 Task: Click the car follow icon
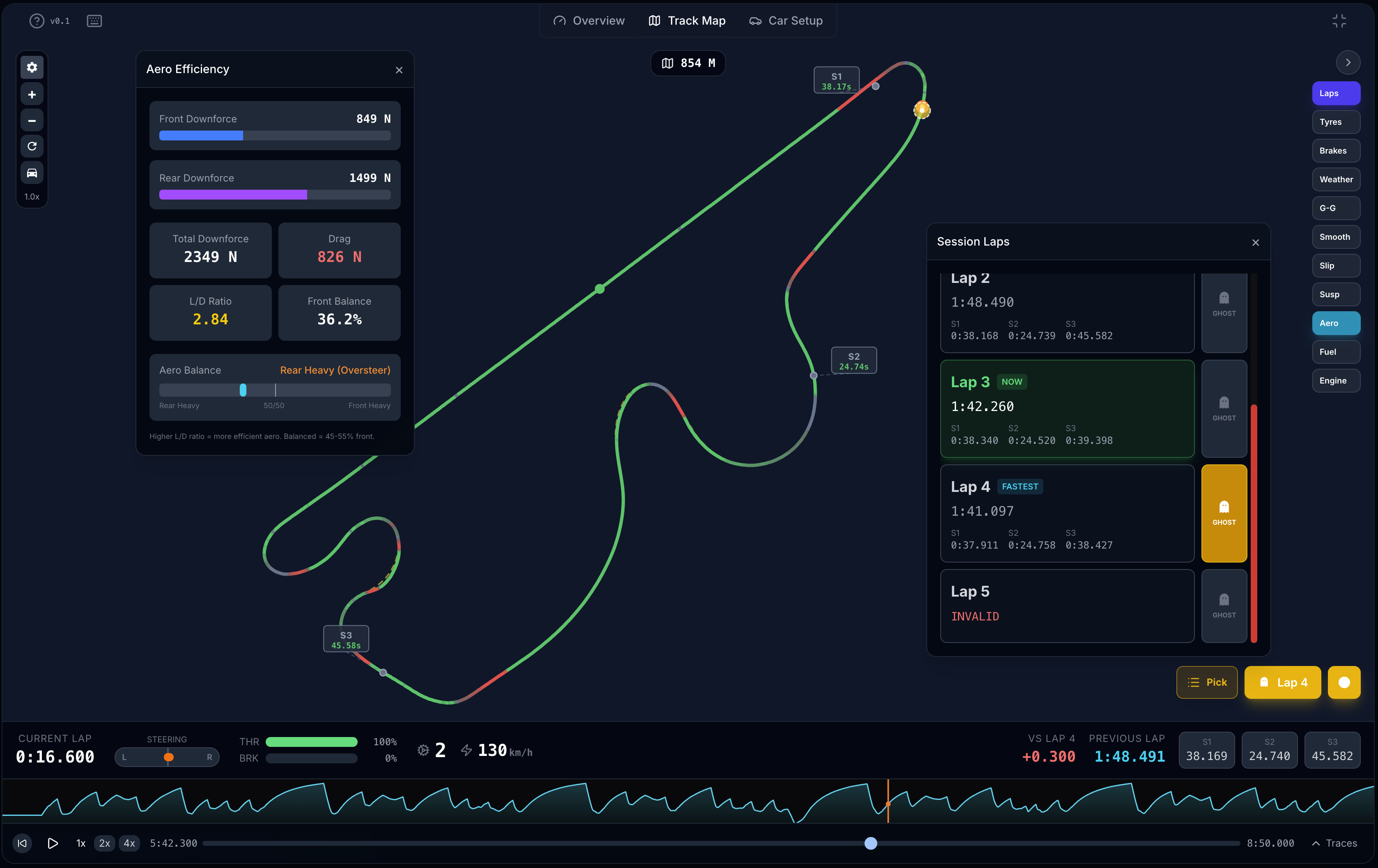point(32,173)
